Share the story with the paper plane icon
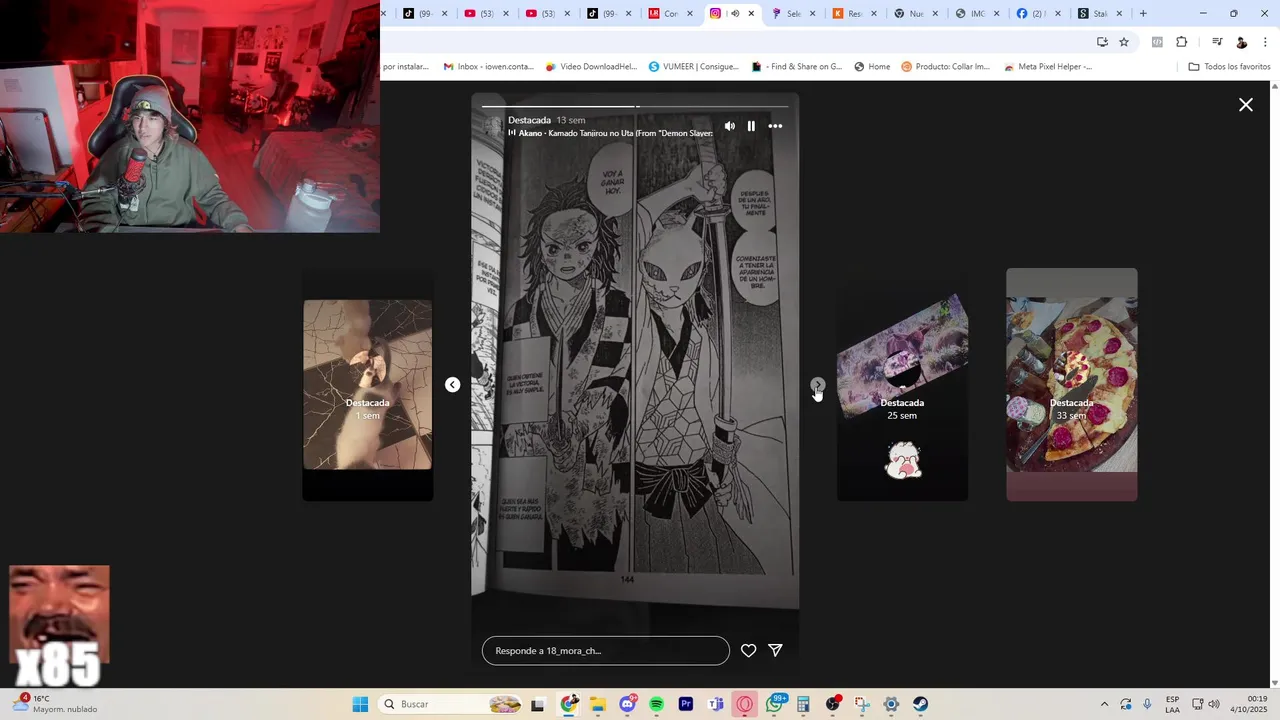 point(775,650)
